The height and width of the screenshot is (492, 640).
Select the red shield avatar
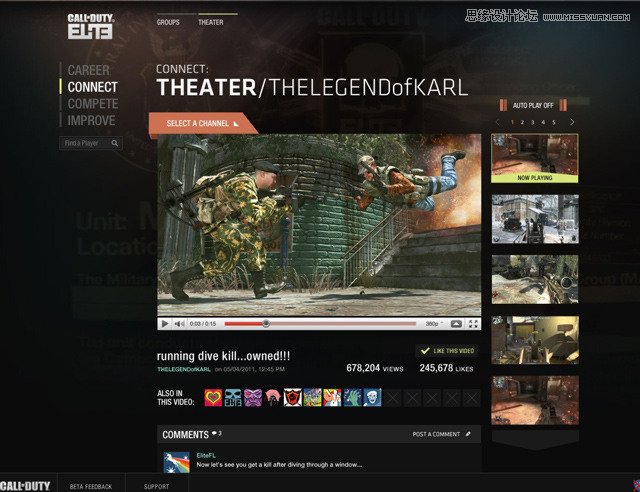click(293, 397)
